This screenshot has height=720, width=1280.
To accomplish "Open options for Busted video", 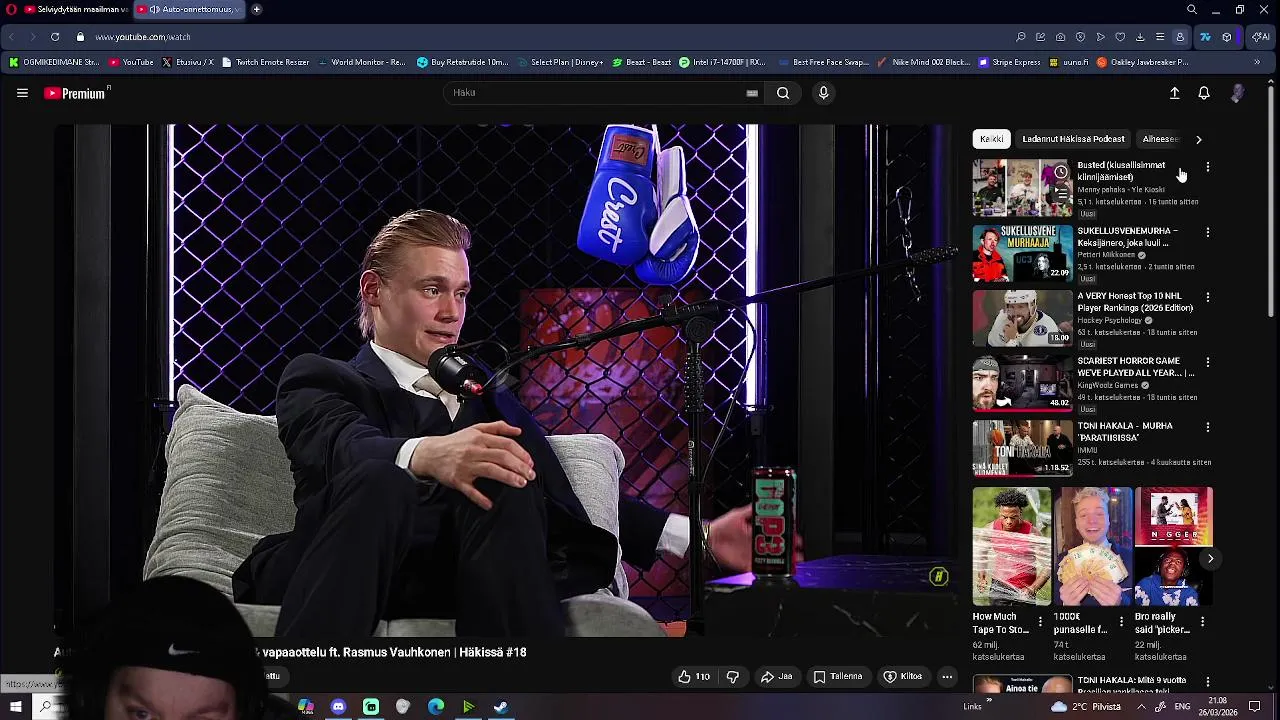I will [x=1208, y=167].
